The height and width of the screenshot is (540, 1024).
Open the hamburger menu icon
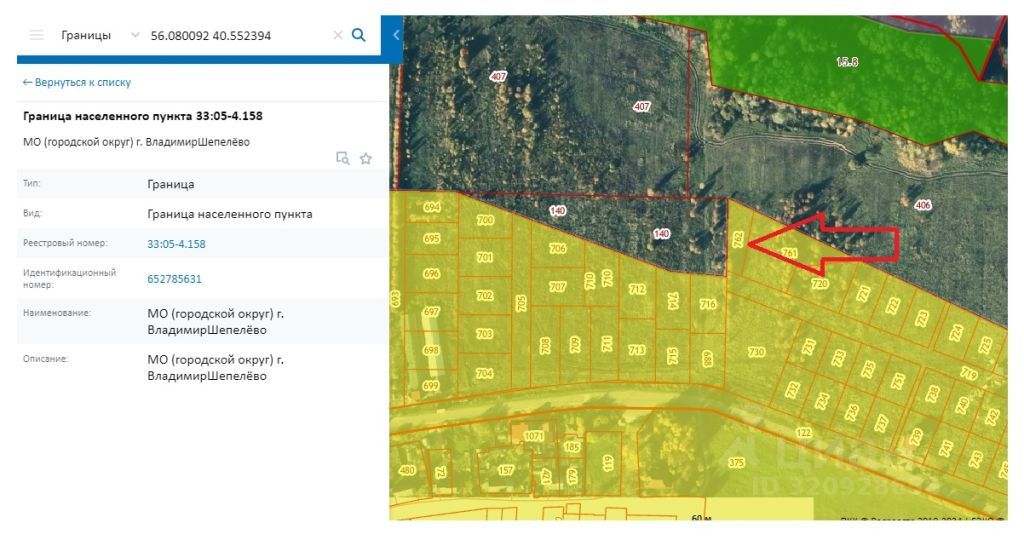[37, 35]
